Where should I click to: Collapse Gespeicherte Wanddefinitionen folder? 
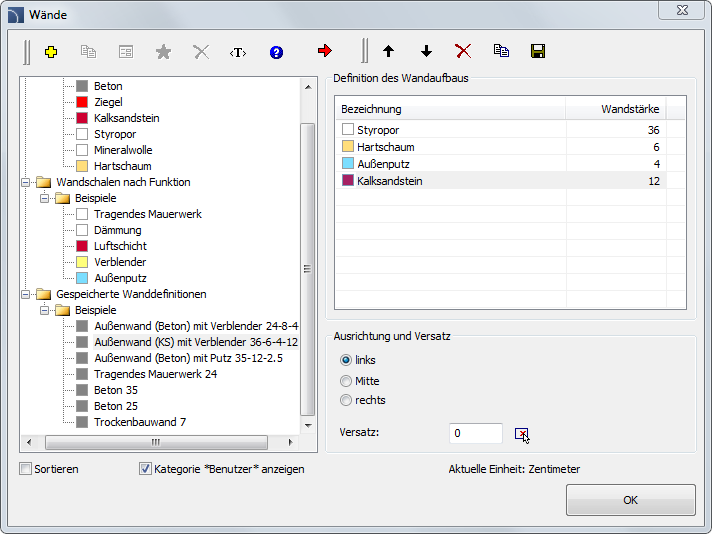pos(26,294)
